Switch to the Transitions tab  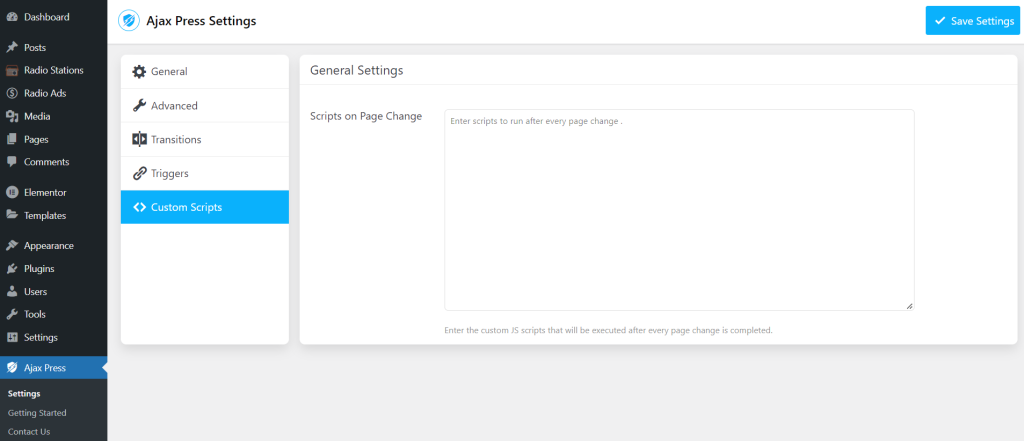click(x=205, y=140)
